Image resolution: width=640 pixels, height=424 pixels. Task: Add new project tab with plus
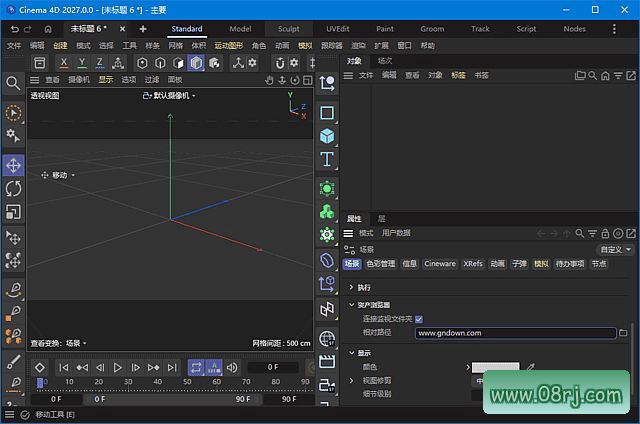coord(143,29)
